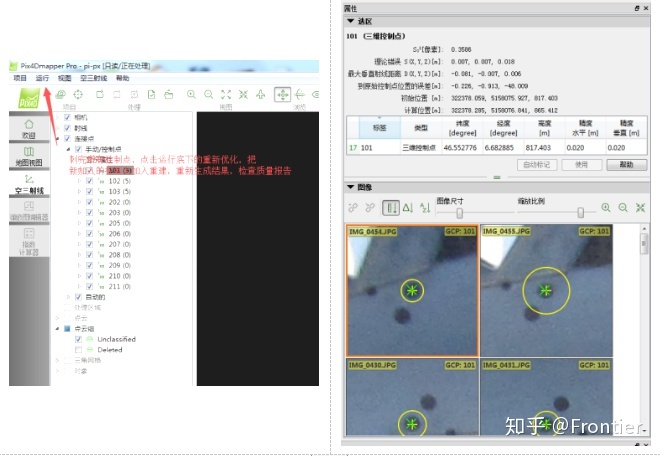The height and width of the screenshot is (456, 660).
Task: Open the 空三射线 menu
Action: pyautogui.click(x=93, y=78)
